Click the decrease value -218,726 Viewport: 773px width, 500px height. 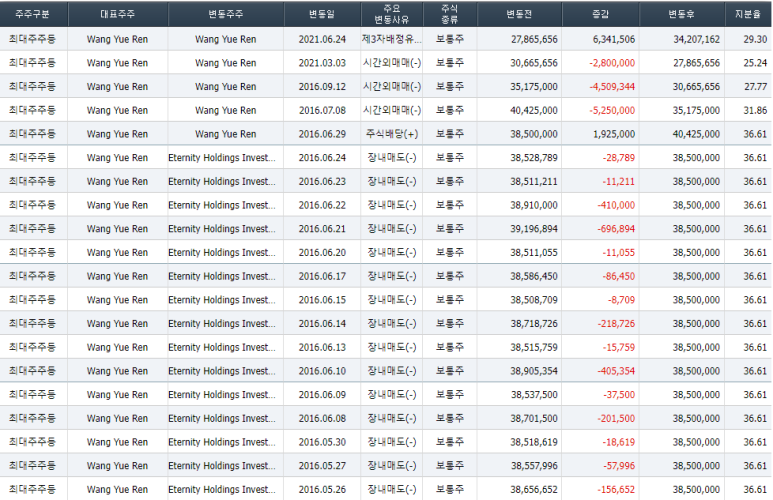click(616, 324)
